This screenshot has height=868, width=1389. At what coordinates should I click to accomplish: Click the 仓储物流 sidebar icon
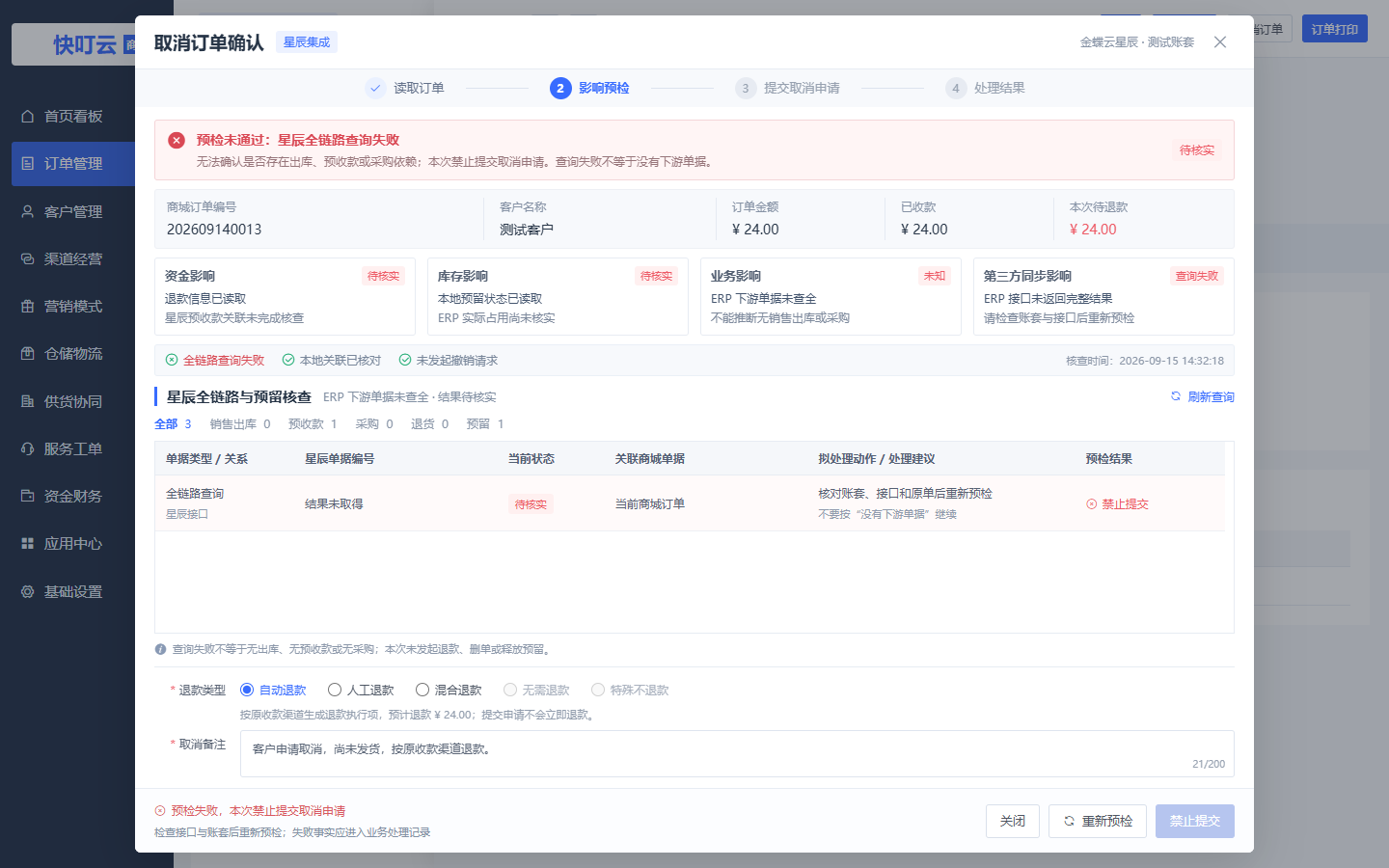[28, 354]
